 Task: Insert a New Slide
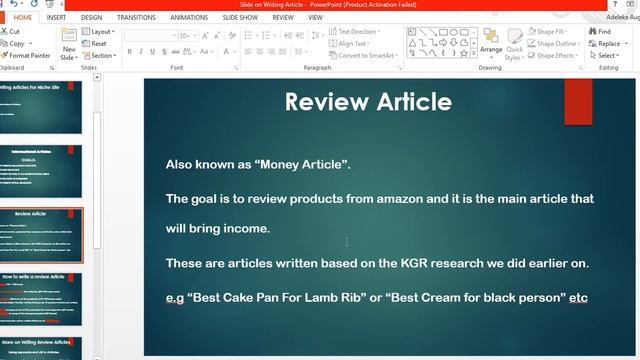click(69, 45)
